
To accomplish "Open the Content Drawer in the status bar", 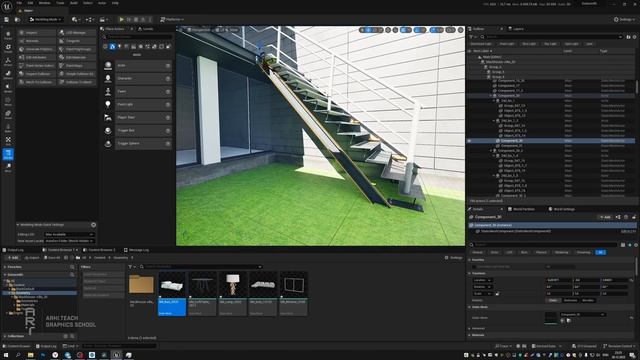I will pos(17,346).
